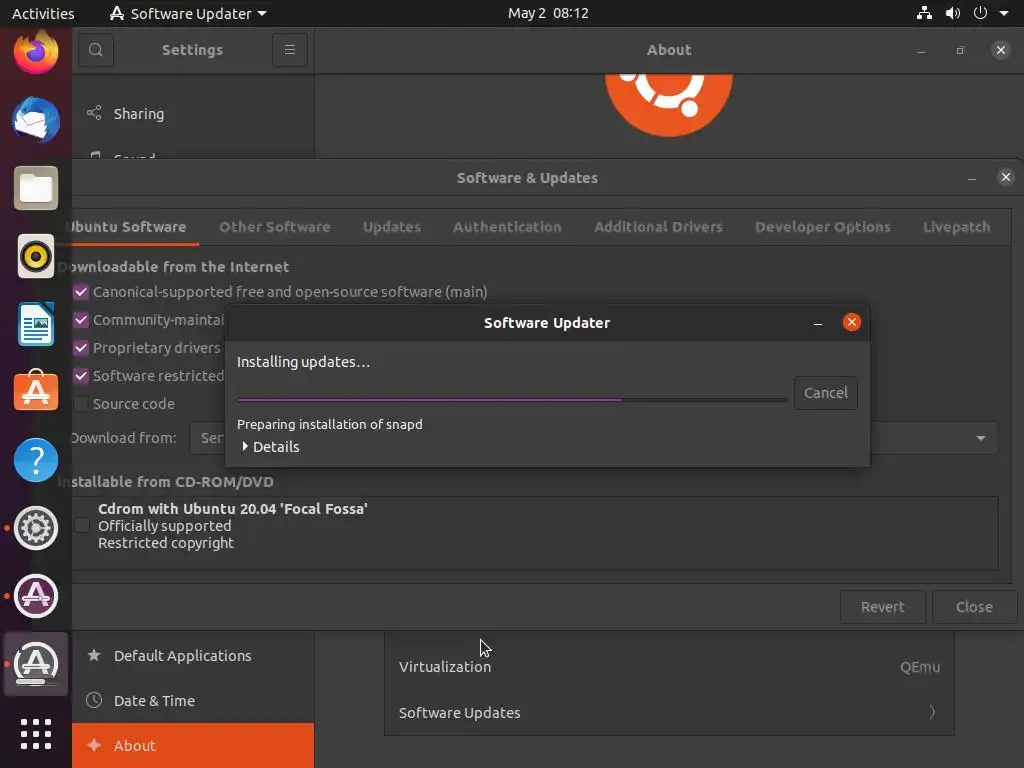Image resolution: width=1024 pixels, height=768 pixels.
Task: Click the Virtualization row in About
Action: coord(669,667)
